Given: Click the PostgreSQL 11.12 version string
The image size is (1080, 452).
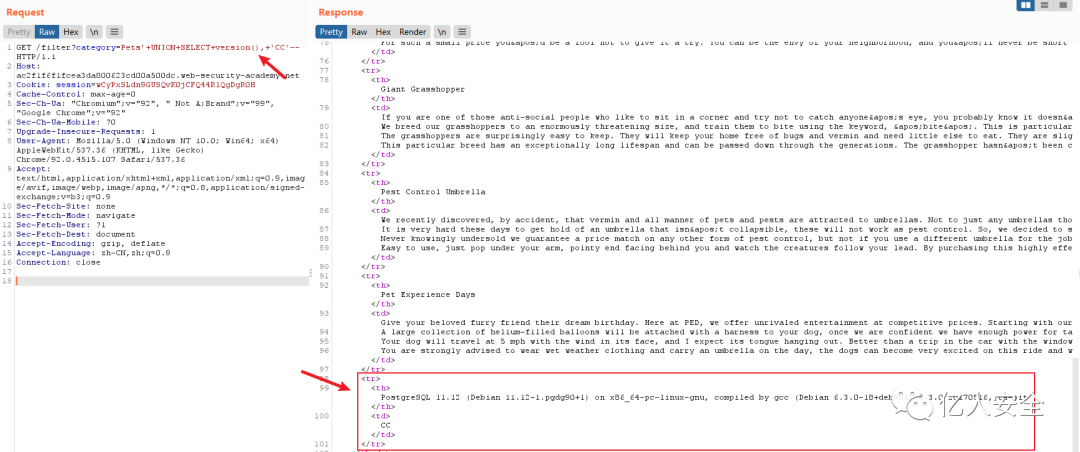Looking at the screenshot, I should pyautogui.click(x=706, y=398).
